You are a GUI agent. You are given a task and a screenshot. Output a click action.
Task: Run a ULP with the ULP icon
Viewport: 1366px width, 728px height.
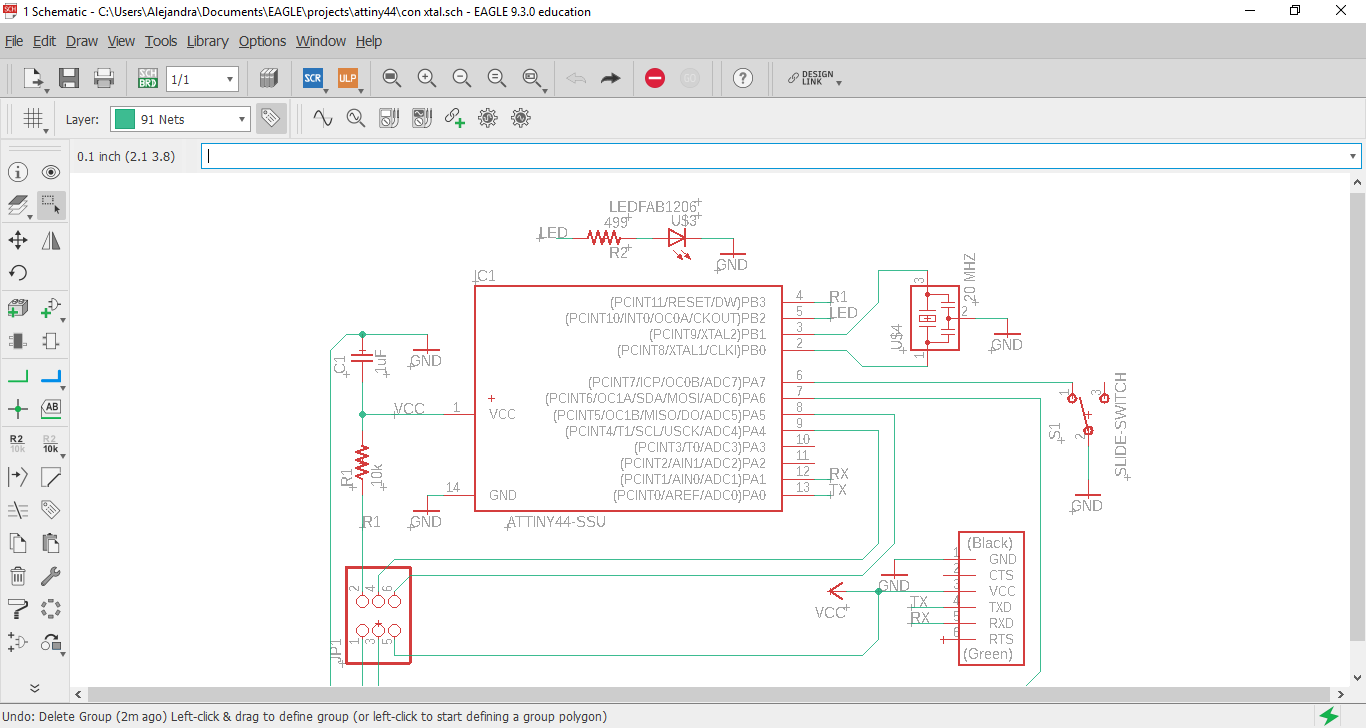(348, 78)
